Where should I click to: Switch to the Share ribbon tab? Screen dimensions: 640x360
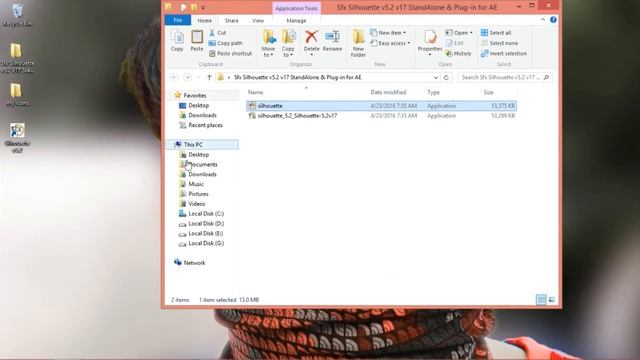coord(231,20)
